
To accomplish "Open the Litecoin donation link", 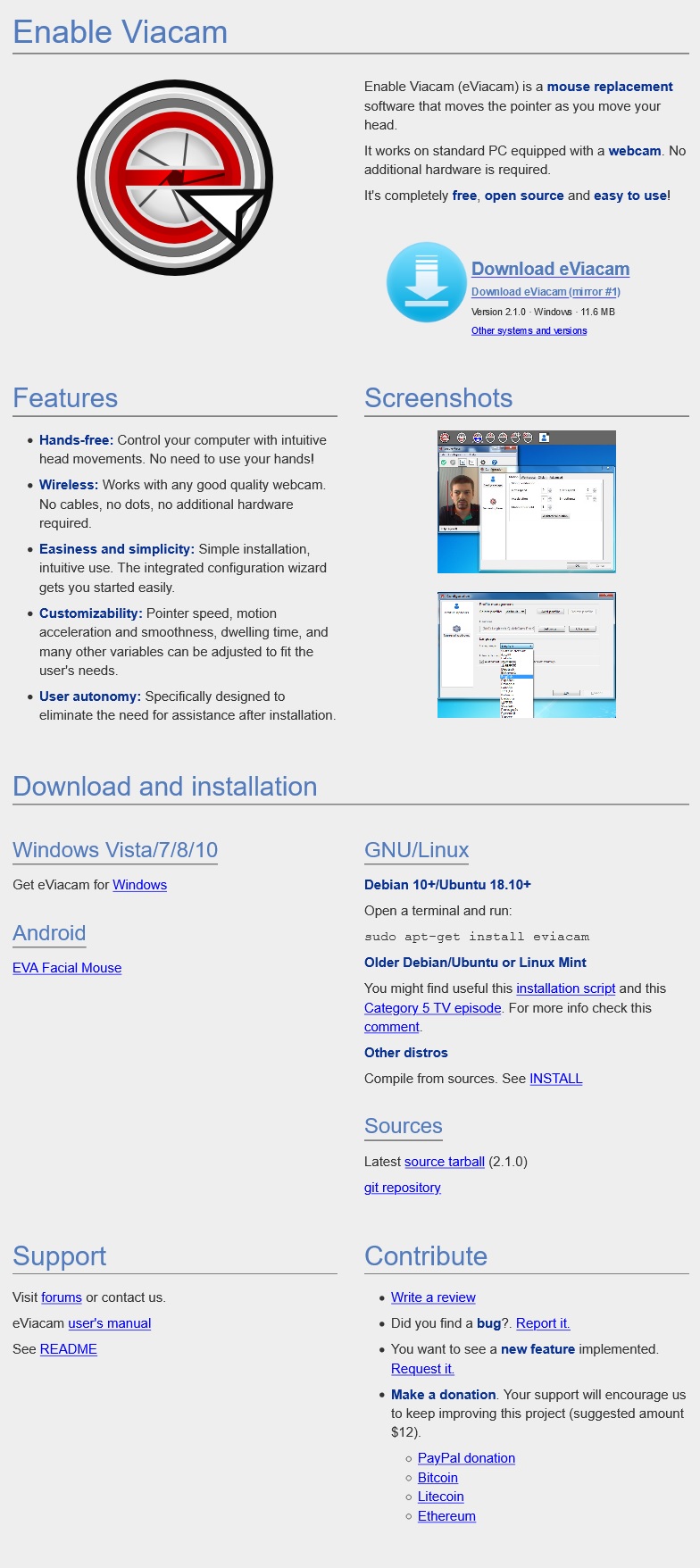I will pyautogui.click(x=441, y=1497).
